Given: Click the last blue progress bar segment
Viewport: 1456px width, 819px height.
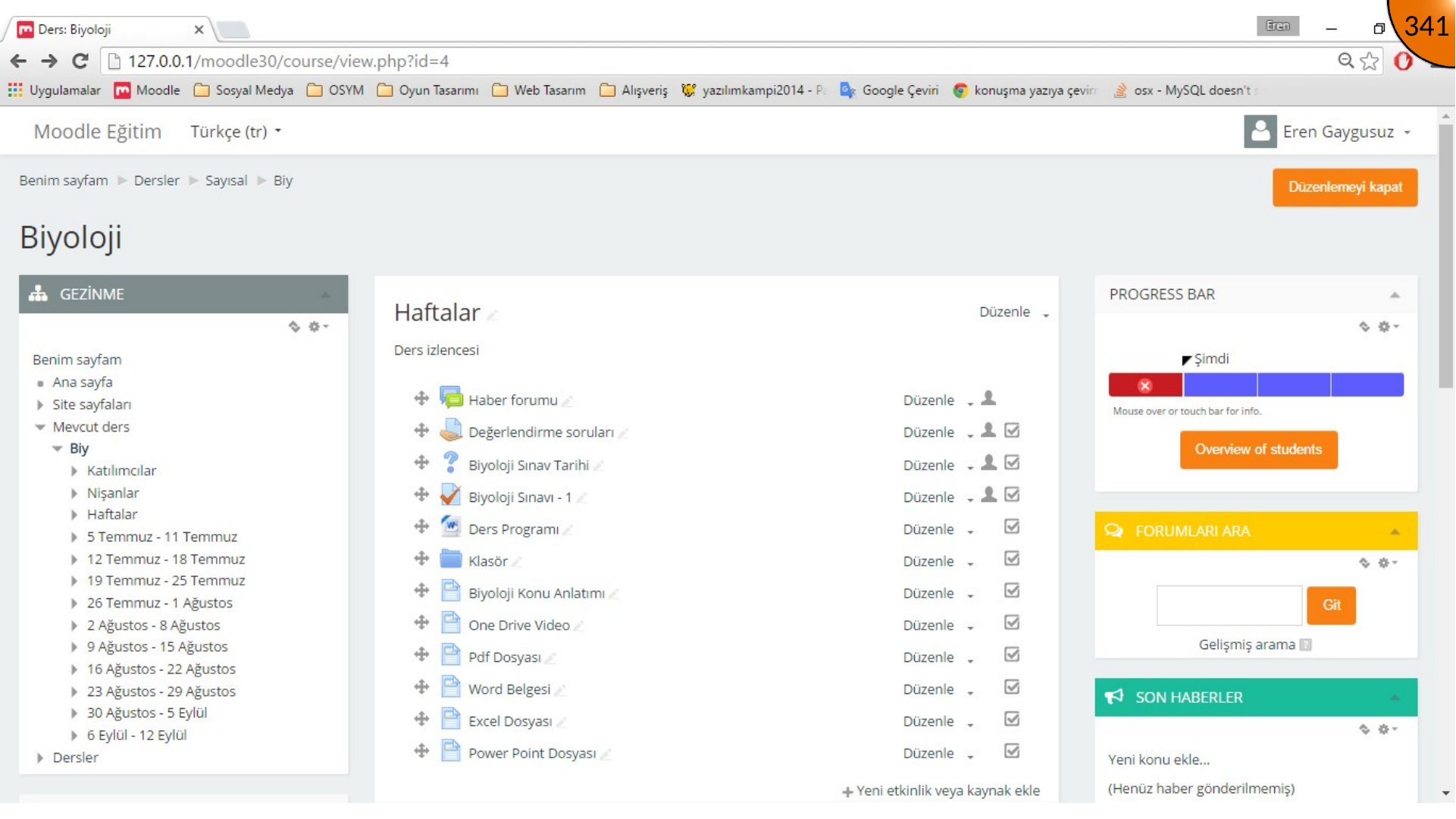Looking at the screenshot, I should (x=1367, y=385).
